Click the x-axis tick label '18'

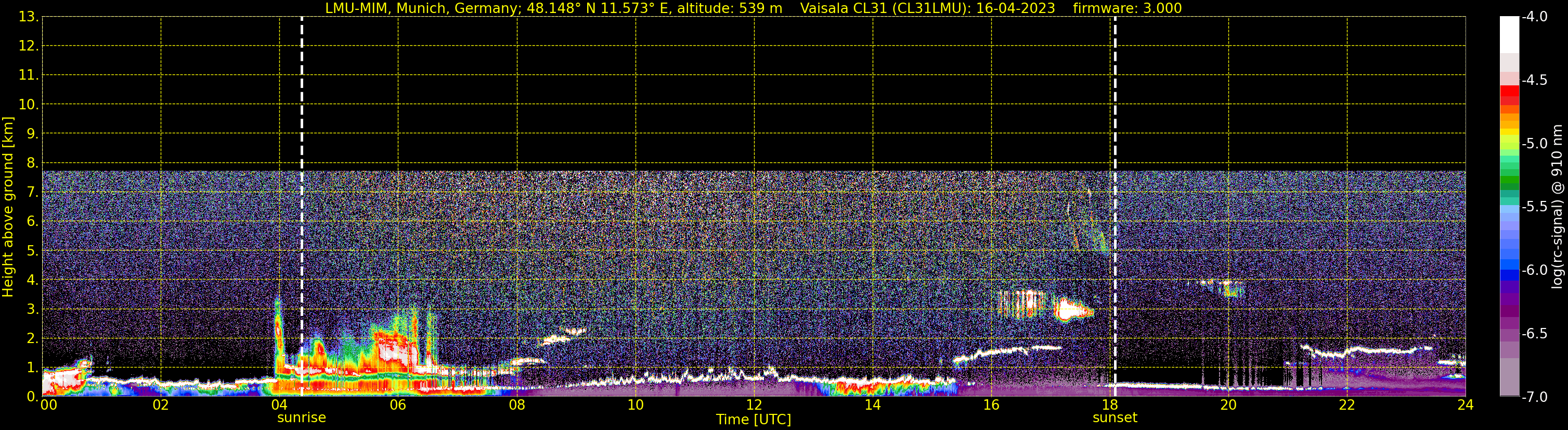pos(1110,405)
